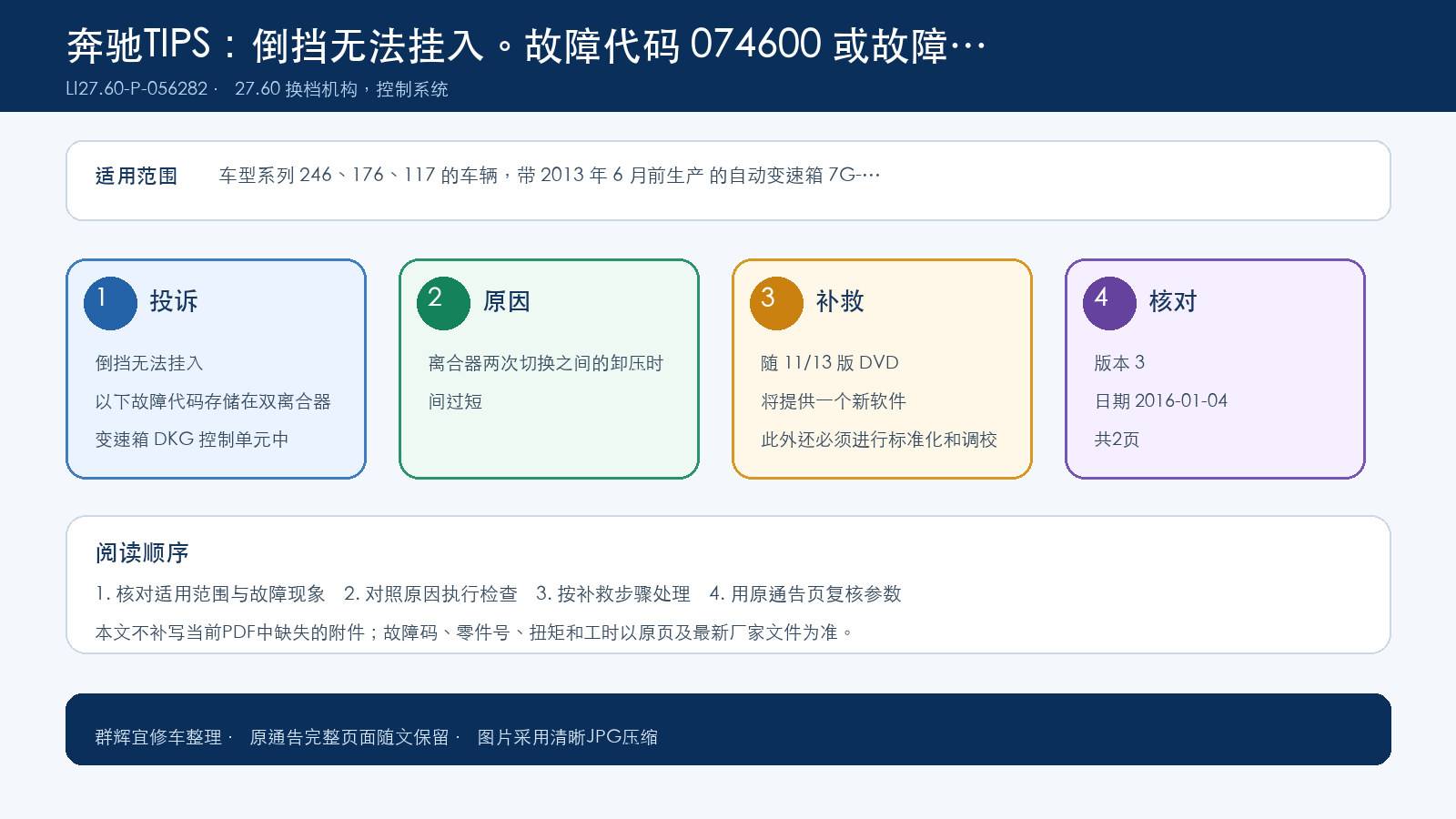This screenshot has width=1456, height=819.
Task: Select the line 变速箱 DKG 控制单元中
Action: pyautogui.click(x=192, y=440)
